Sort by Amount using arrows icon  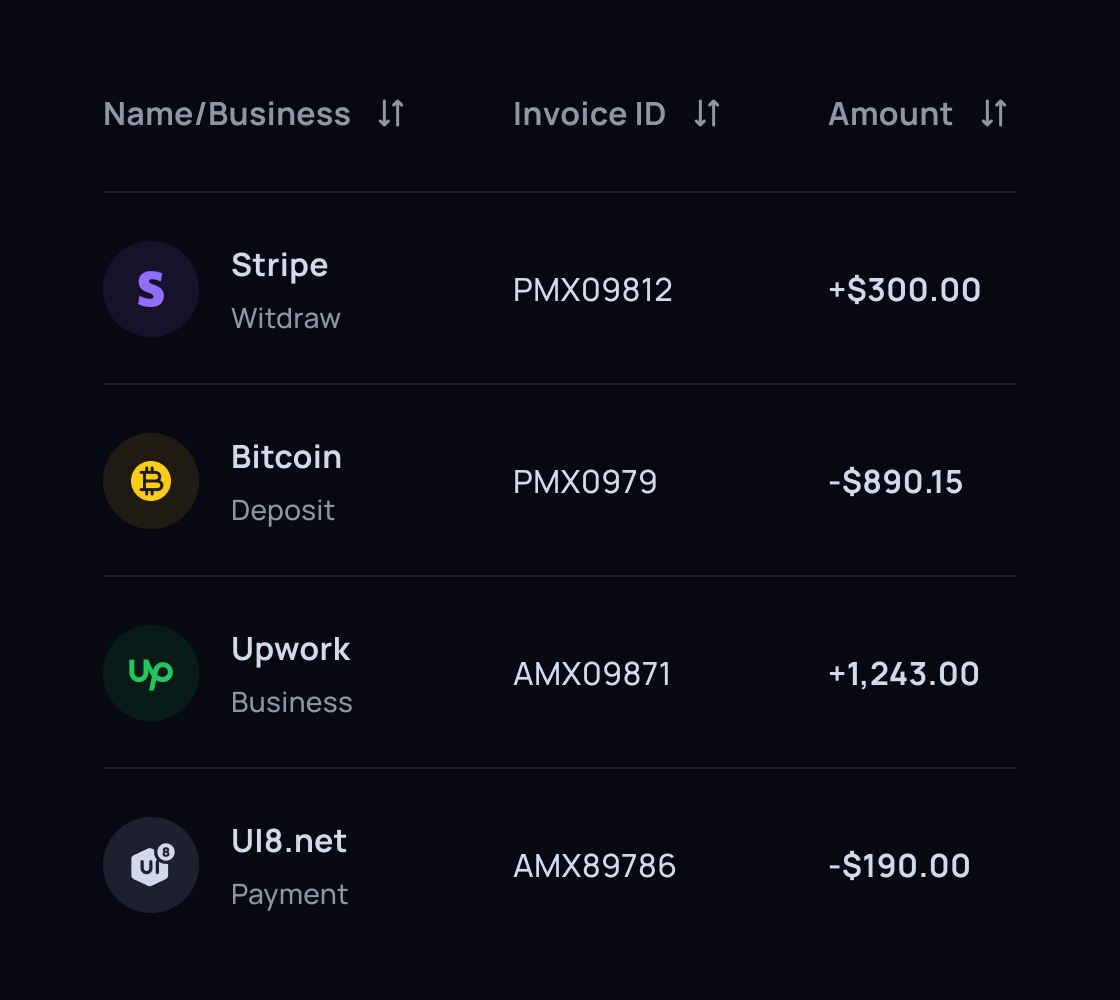(x=993, y=114)
